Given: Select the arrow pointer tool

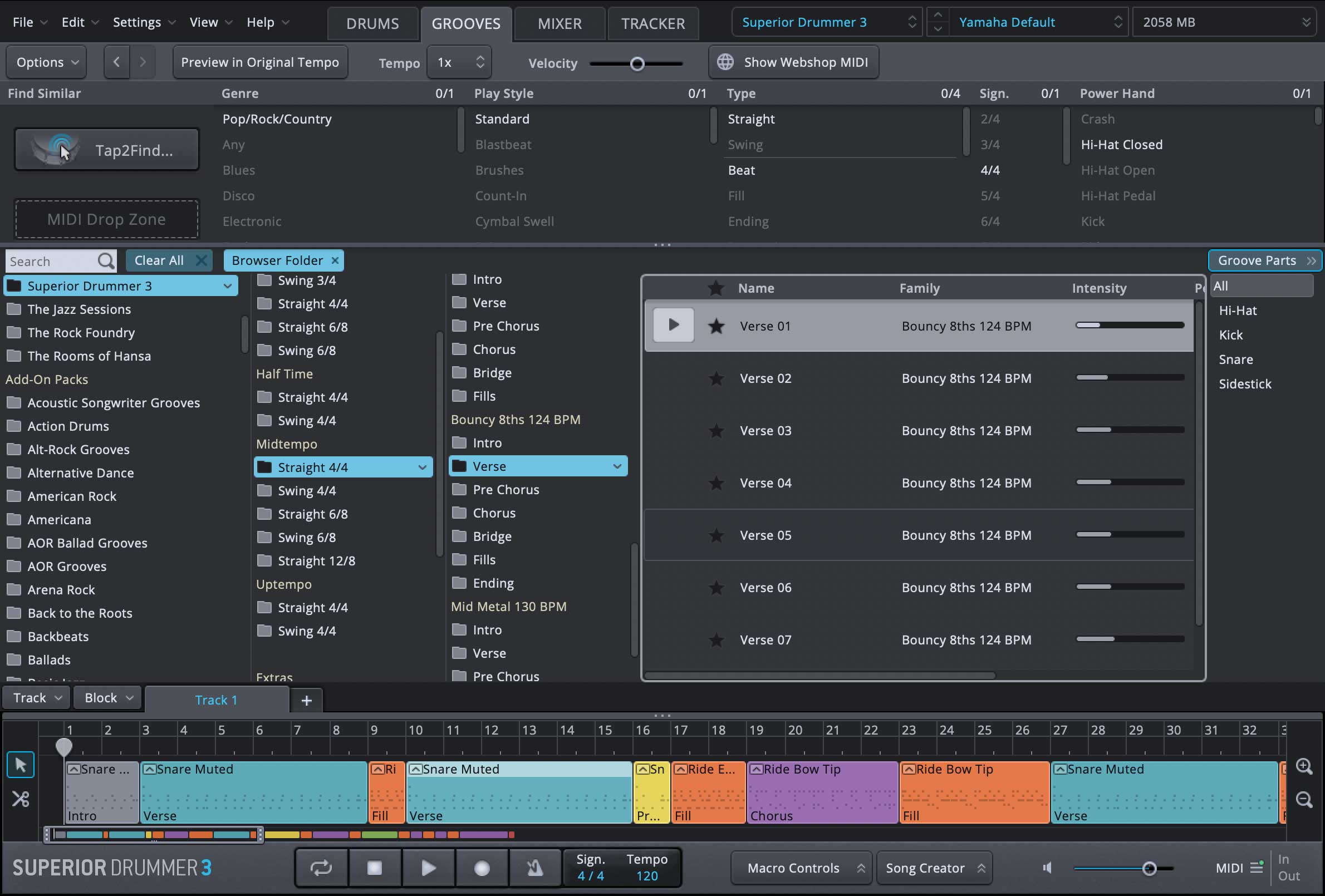Looking at the screenshot, I should pos(21,765).
